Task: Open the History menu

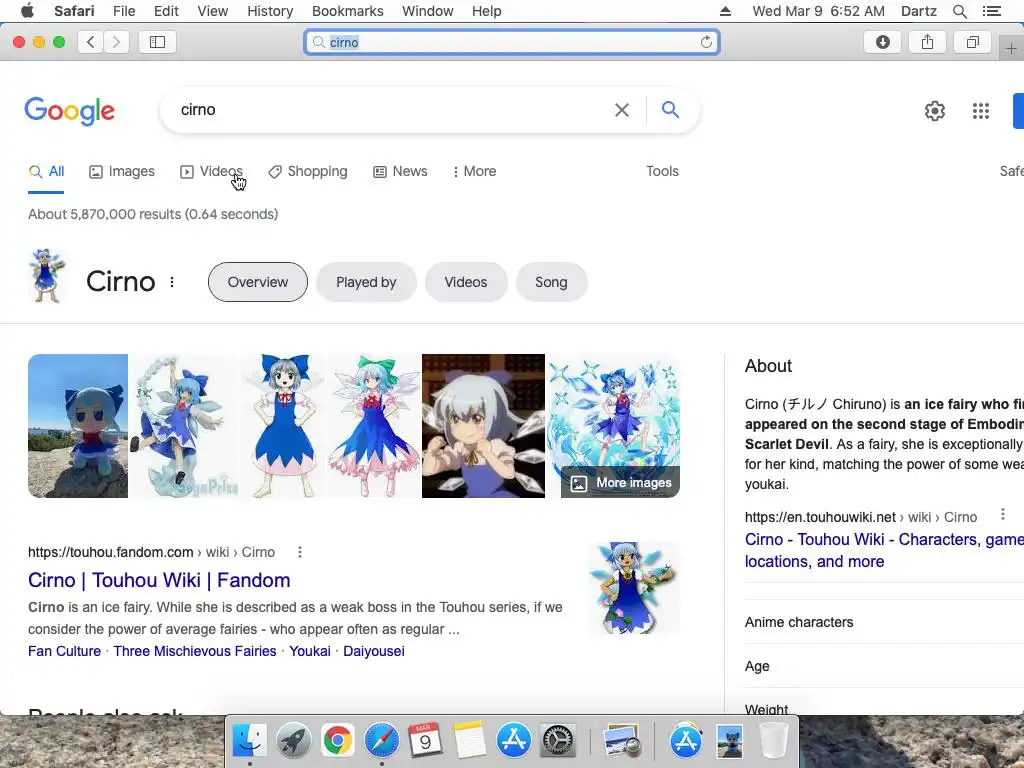Action: [x=270, y=11]
